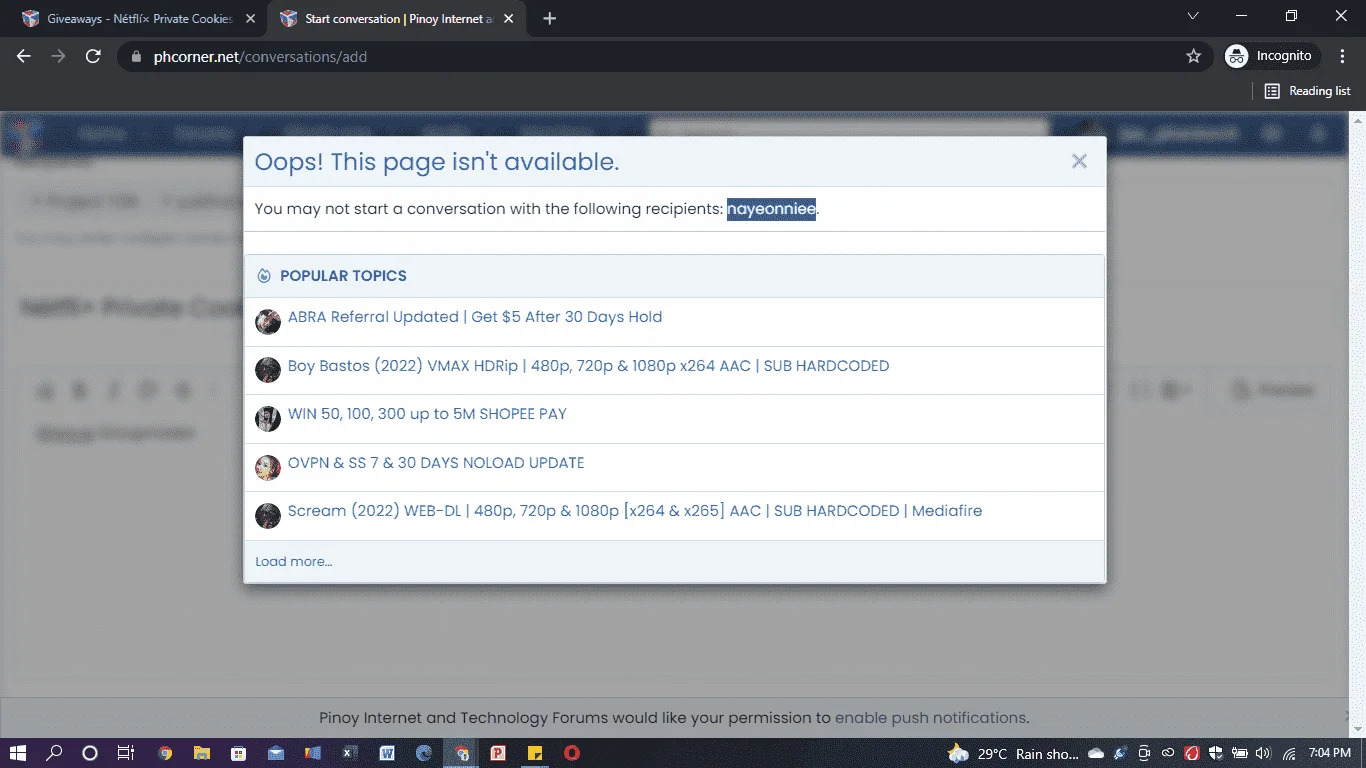This screenshot has height=768, width=1366.
Task: Close the Giveaways Netflix browser tab
Action: 249,19
